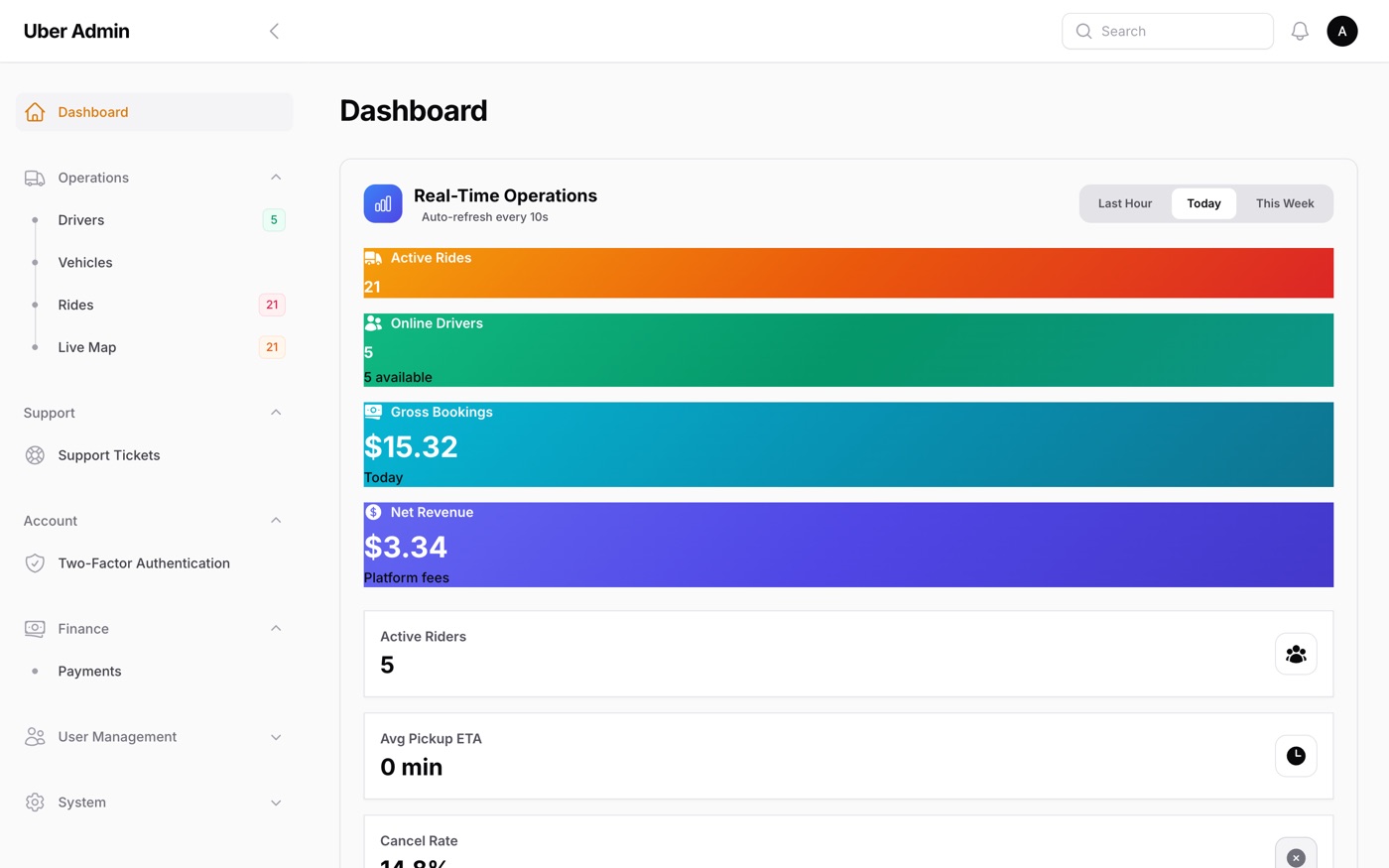Viewport: 1389px width, 868px height.
Task: Click the Rides count badge 21
Action: 272,305
